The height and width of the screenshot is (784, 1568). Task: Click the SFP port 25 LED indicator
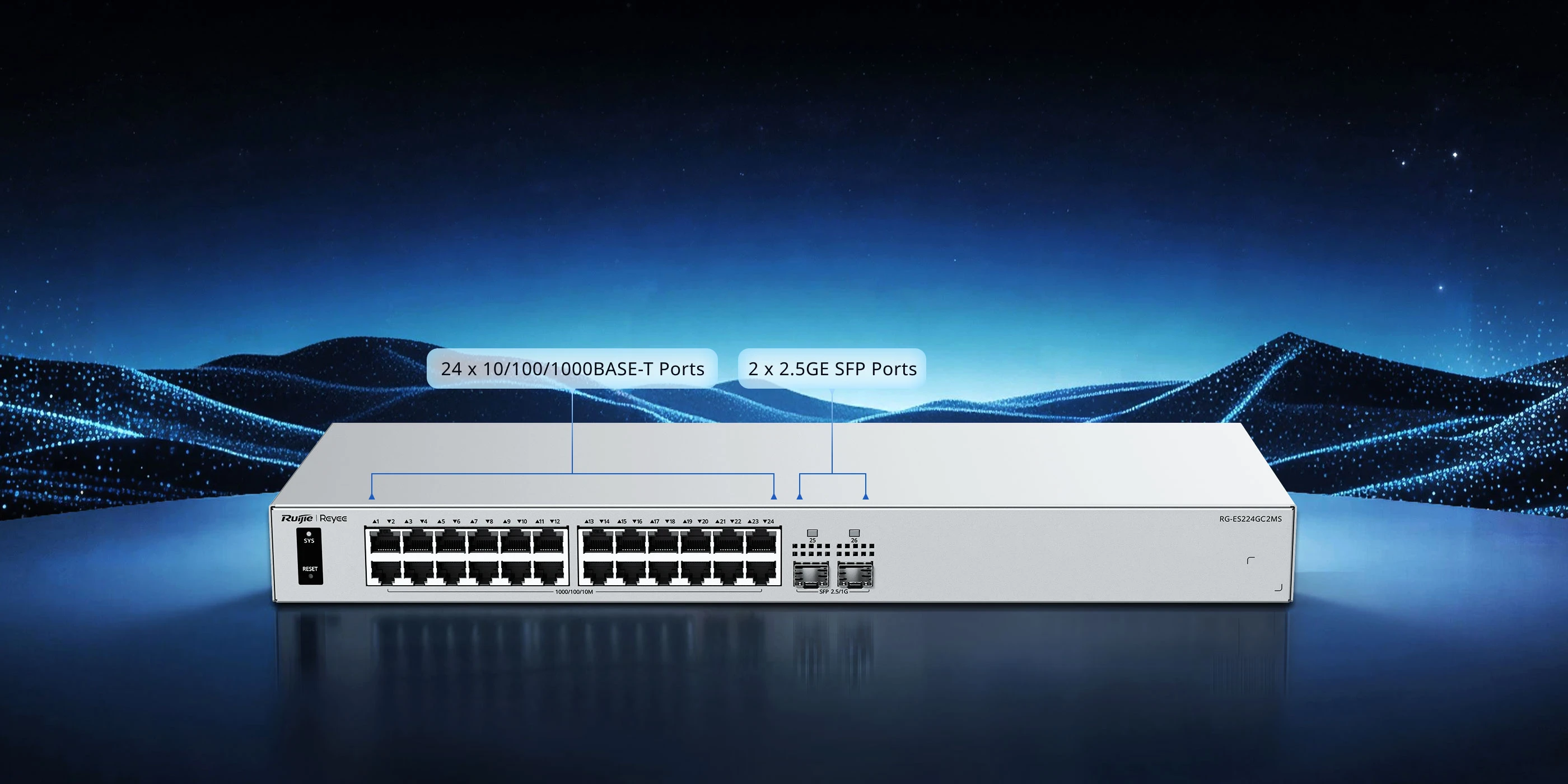(x=812, y=533)
